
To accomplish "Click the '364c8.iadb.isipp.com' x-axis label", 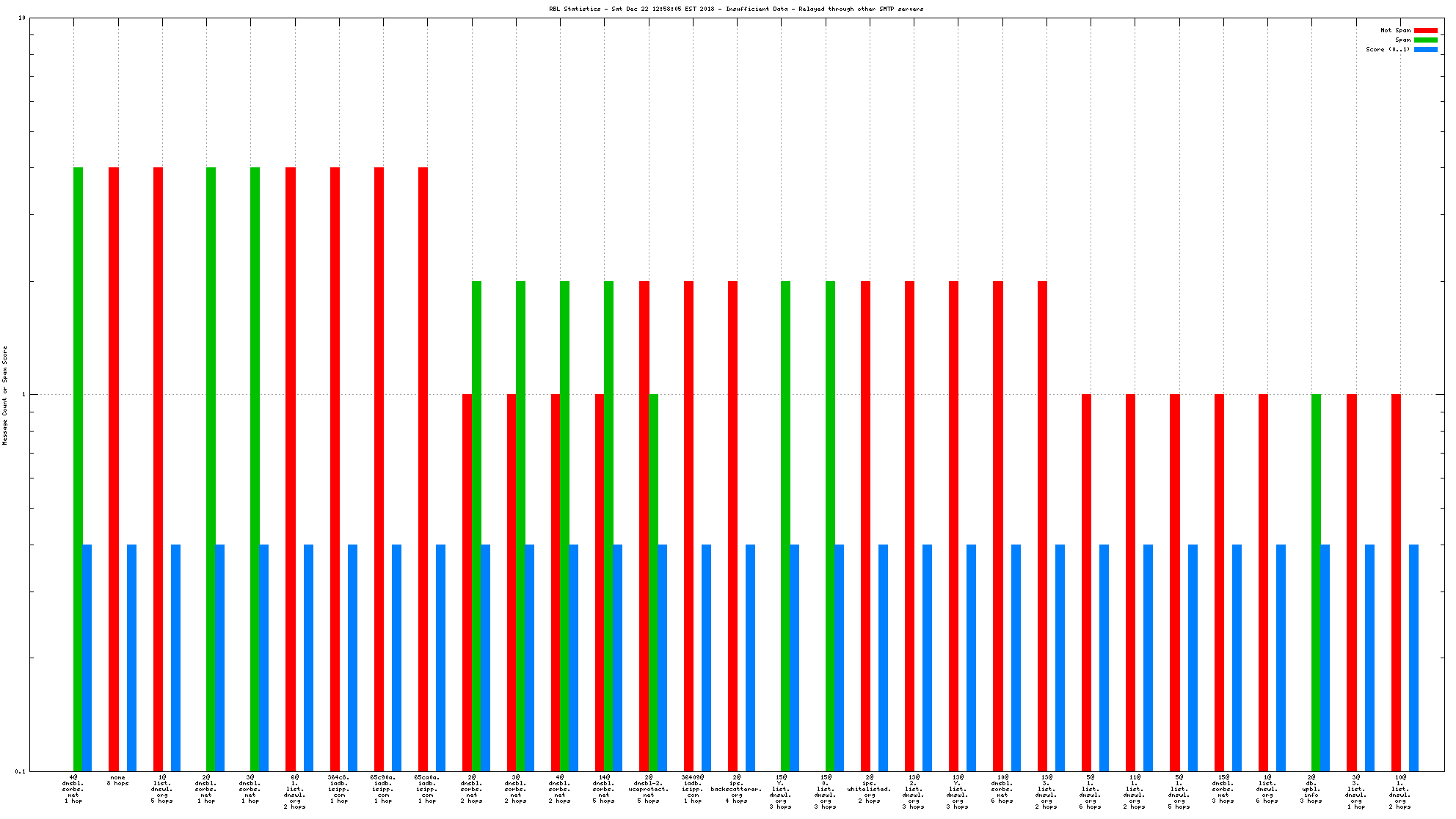I will pyautogui.click(x=339, y=788).
